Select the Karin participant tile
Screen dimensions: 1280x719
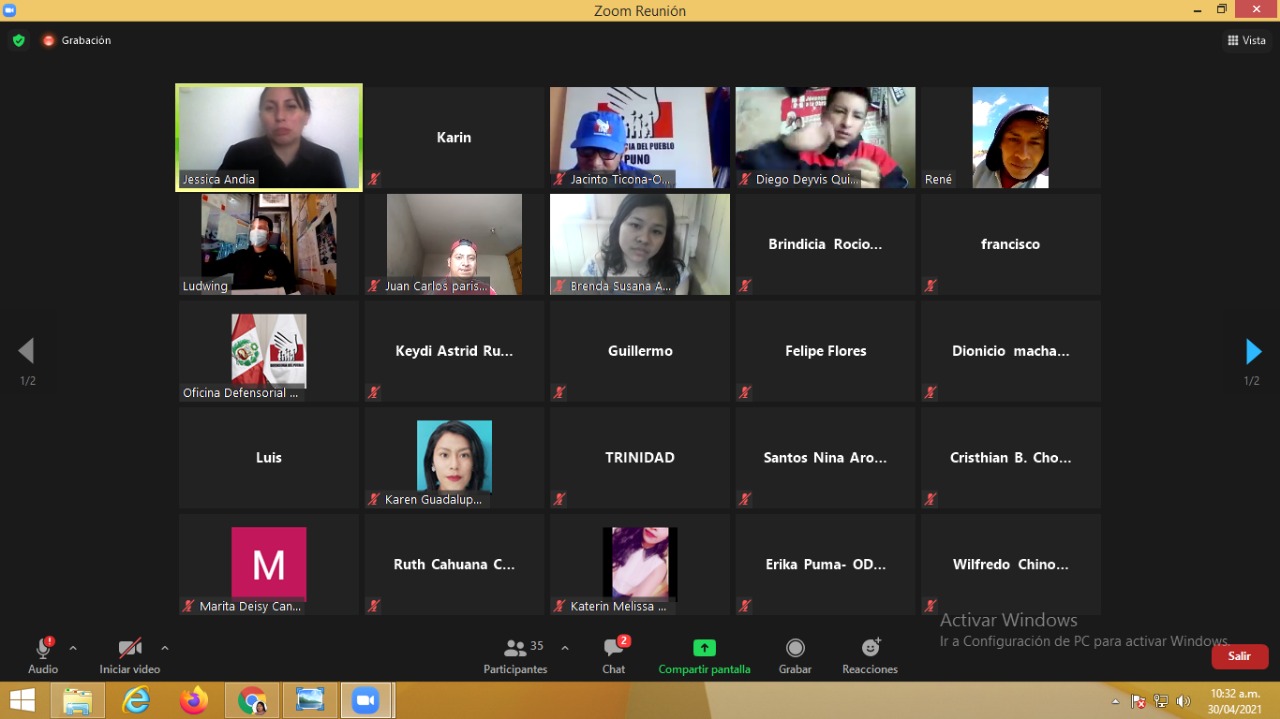[454, 137]
